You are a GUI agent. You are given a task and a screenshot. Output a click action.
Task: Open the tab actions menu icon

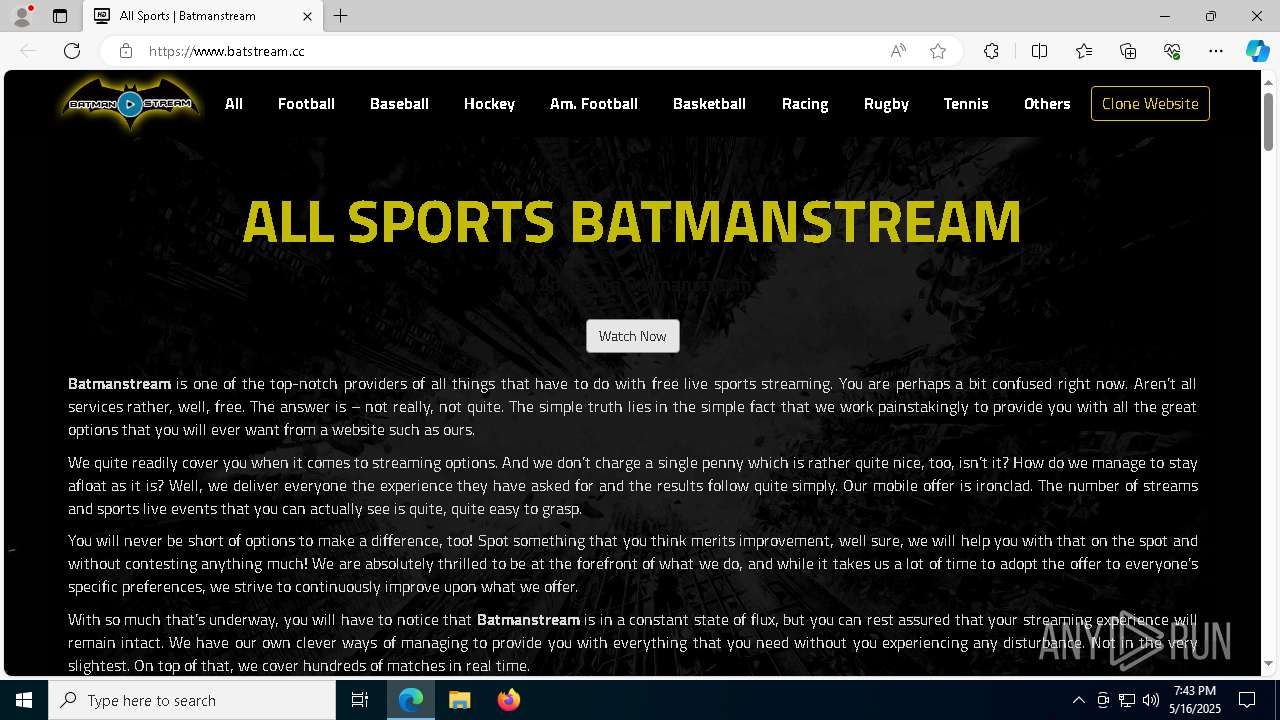click(x=60, y=16)
